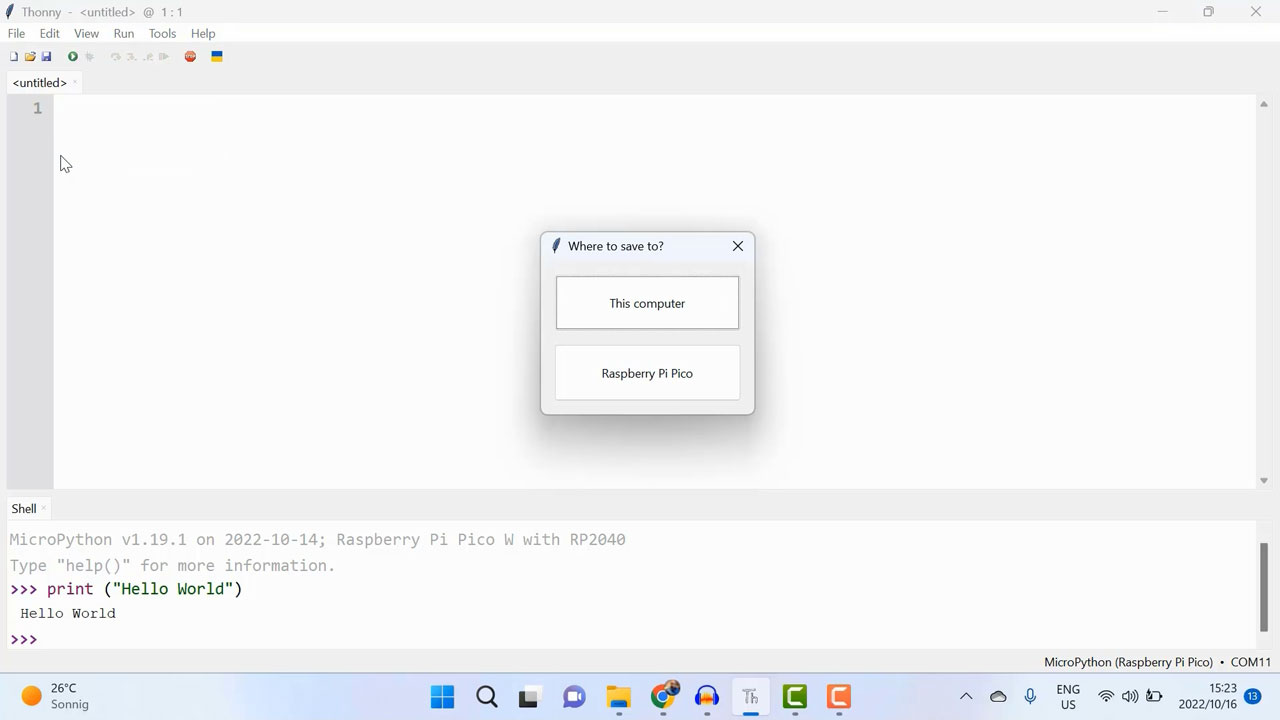The image size is (1280, 720).
Task: Open the Tools menu
Action: pos(162,33)
